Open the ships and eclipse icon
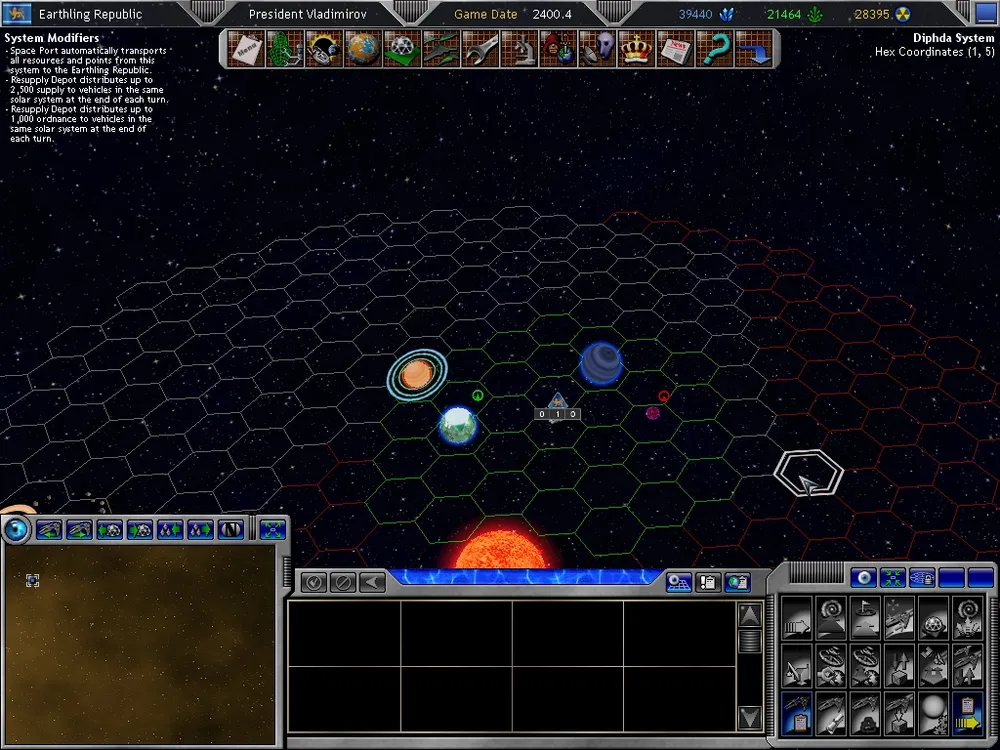1000x750 pixels. coord(324,48)
